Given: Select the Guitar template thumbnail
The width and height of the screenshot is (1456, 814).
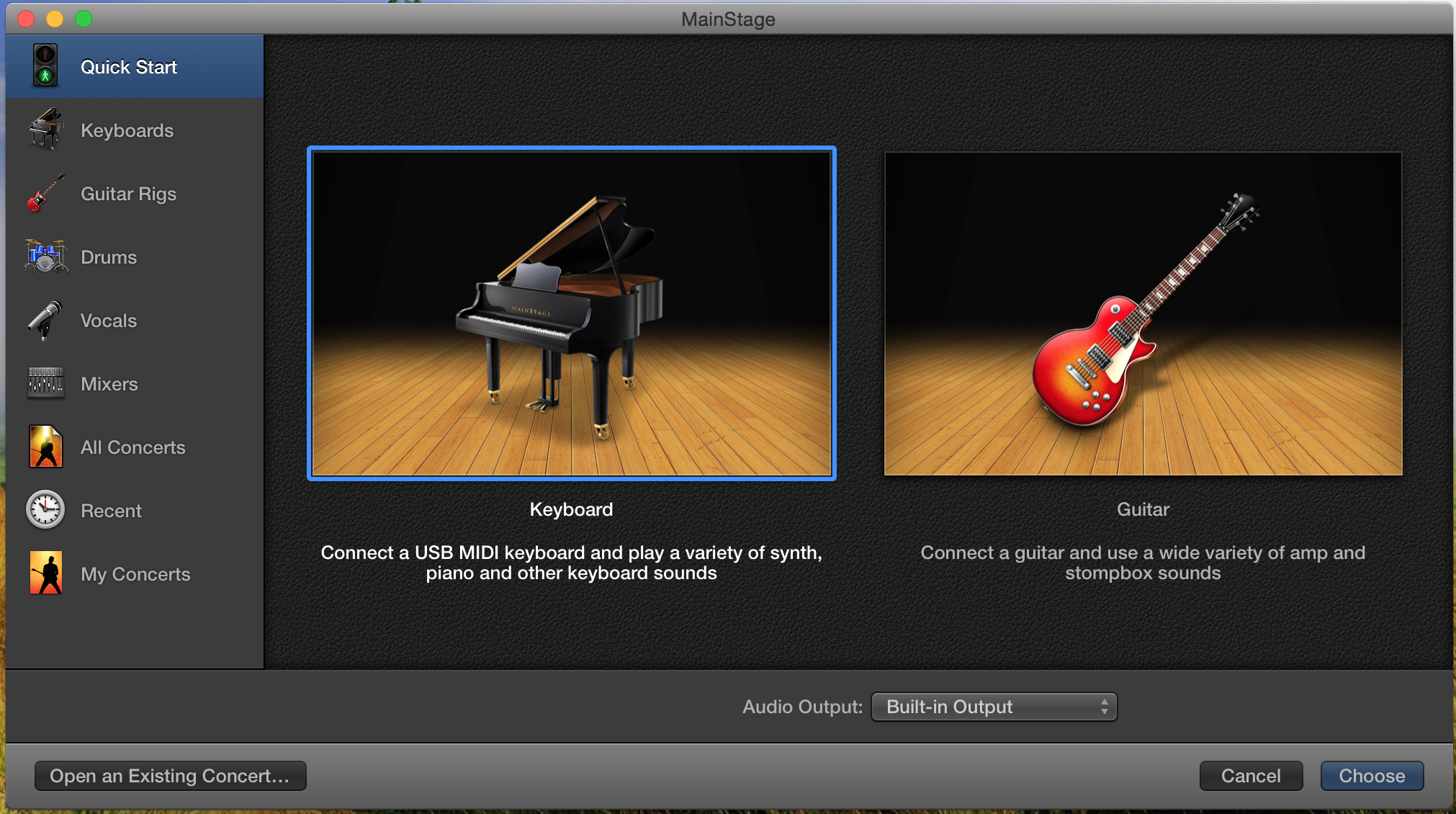Looking at the screenshot, I should (1143, 313).
